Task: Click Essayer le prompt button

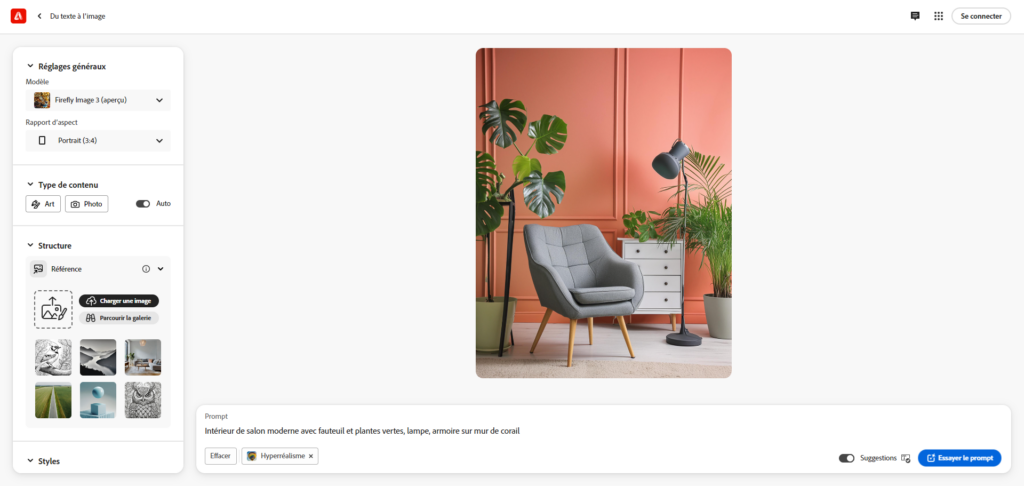Action: [959, 458]
